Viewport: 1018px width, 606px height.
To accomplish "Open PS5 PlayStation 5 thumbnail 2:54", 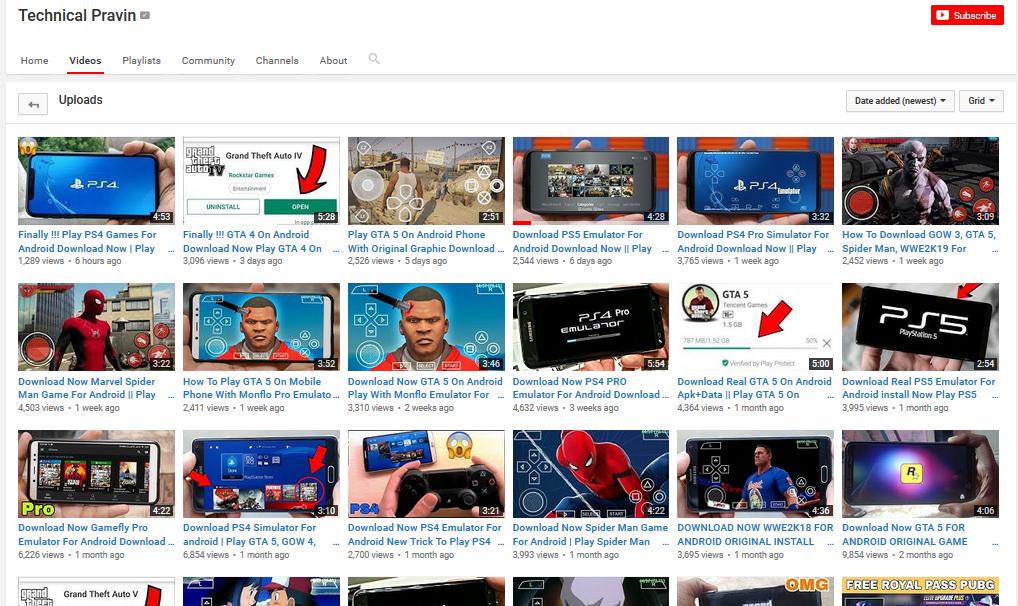I will 920,327.
